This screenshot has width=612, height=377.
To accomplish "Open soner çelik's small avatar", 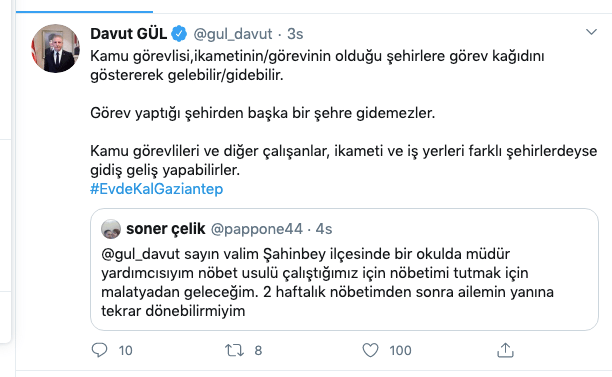I will point(111,229).
